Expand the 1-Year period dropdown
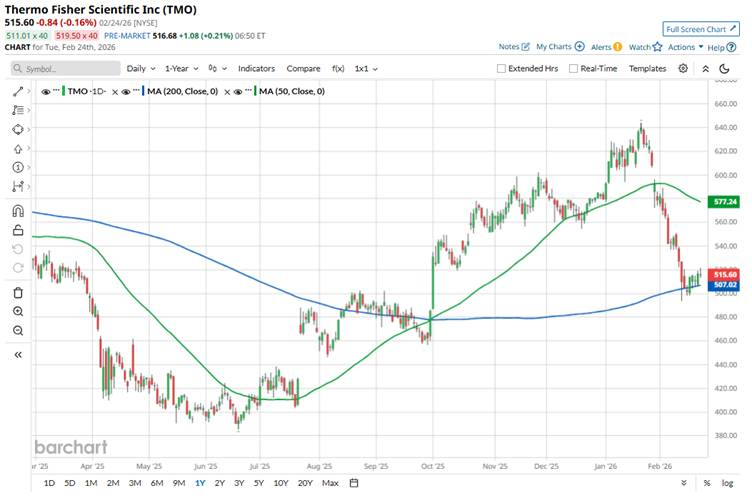The image size is (752, 498). (x=185, y=69)
